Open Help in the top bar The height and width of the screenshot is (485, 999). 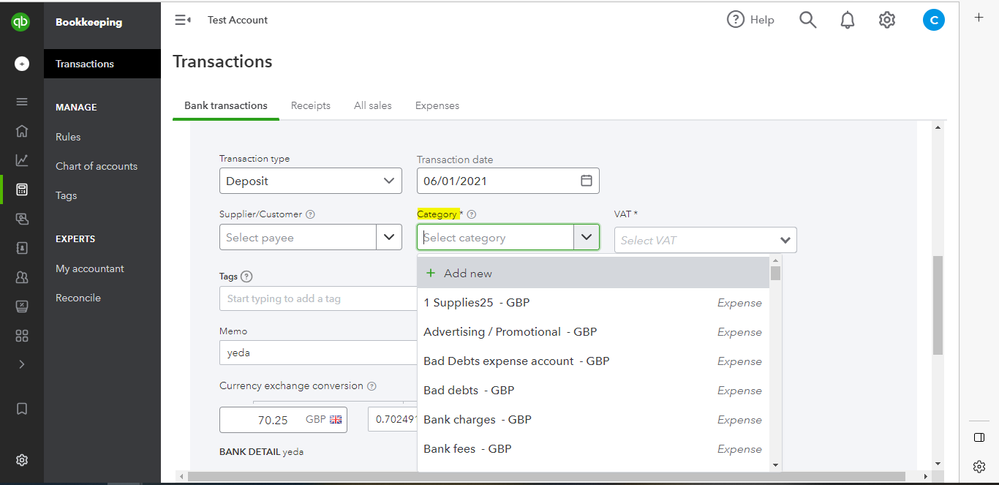pyautogui.click(x=751, y=20)
